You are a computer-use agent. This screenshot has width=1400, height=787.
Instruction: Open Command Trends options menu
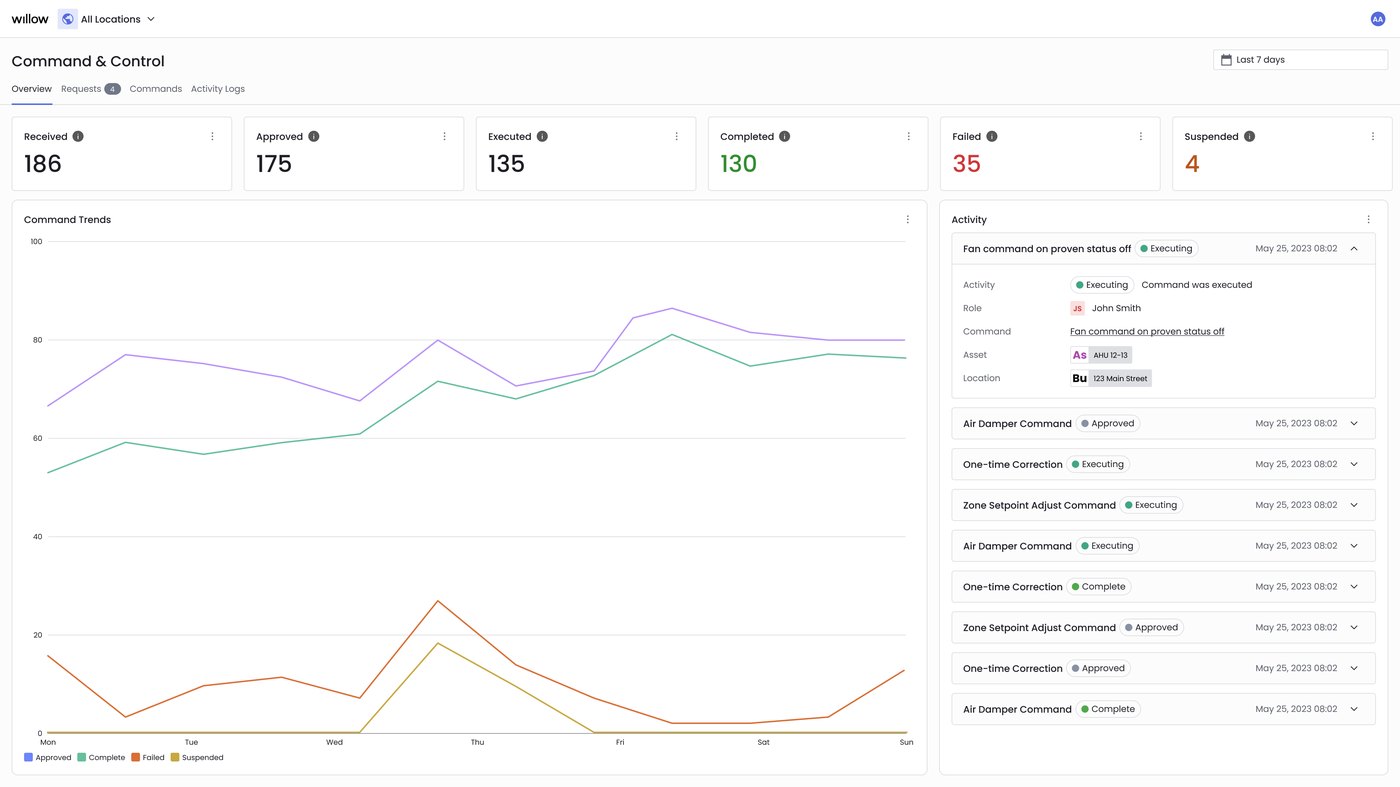[908, 219]
